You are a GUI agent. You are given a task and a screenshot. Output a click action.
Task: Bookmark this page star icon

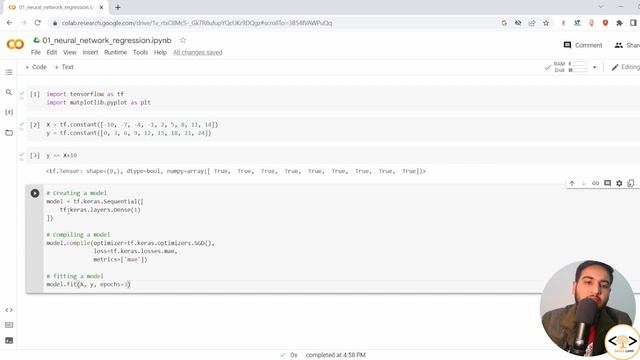click(x=546, y=23)
